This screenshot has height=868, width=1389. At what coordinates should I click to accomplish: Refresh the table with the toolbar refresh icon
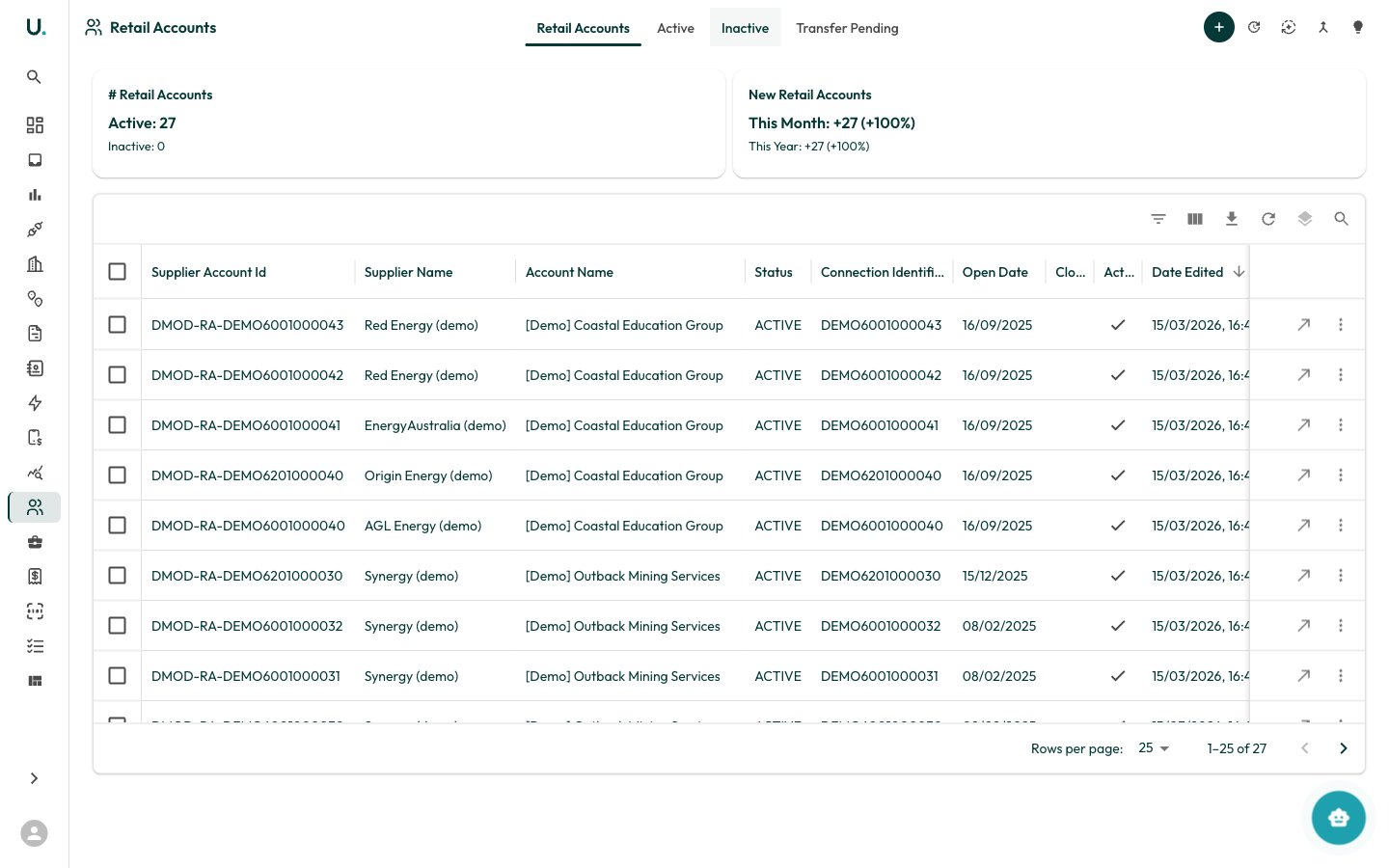pyautogui.click(x=1268, y=219)
